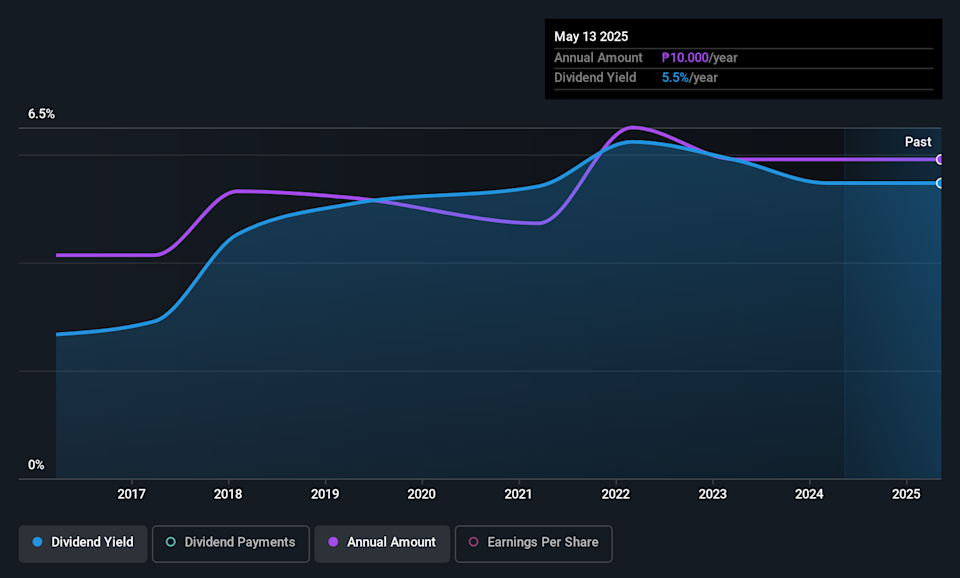This screenshot has width=960, height=578.
Task: Enable the Dividend Payments series label
Action: pyautogui.click(x=240, y=542)
